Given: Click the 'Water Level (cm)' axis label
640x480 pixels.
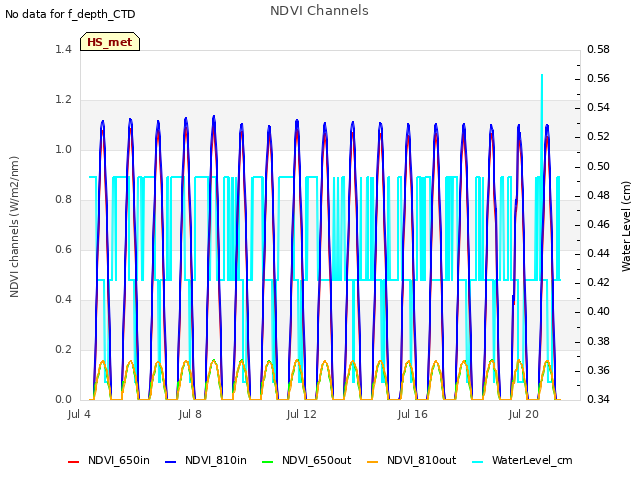Looking at the screenshot, I should (626, 227).
